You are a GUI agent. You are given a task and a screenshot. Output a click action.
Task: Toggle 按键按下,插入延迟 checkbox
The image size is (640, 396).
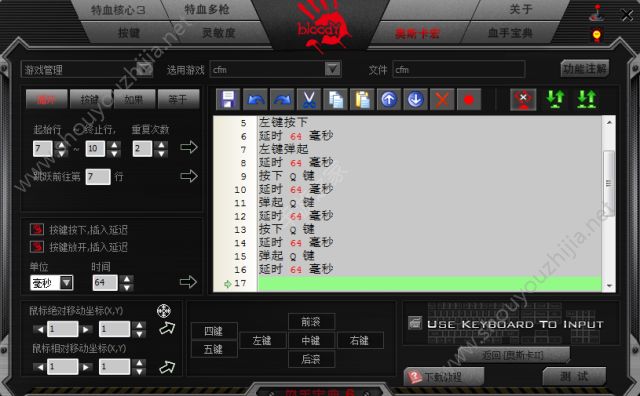click(37, 229)
